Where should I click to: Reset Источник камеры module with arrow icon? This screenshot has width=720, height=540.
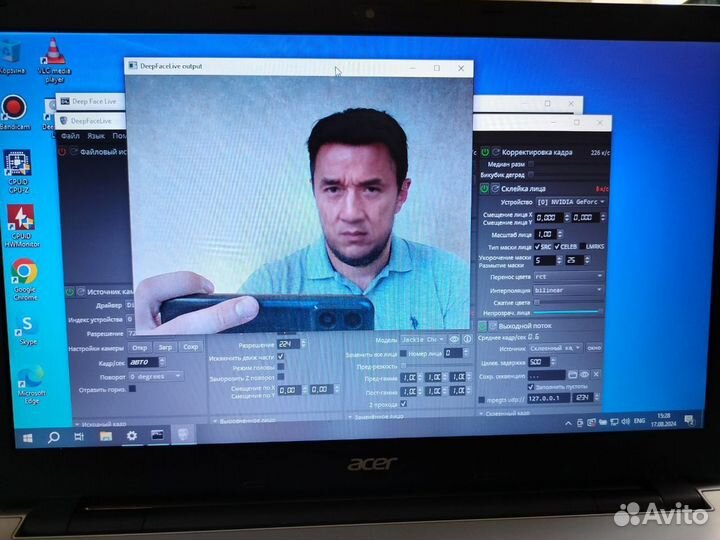click(x=80, y=292)
